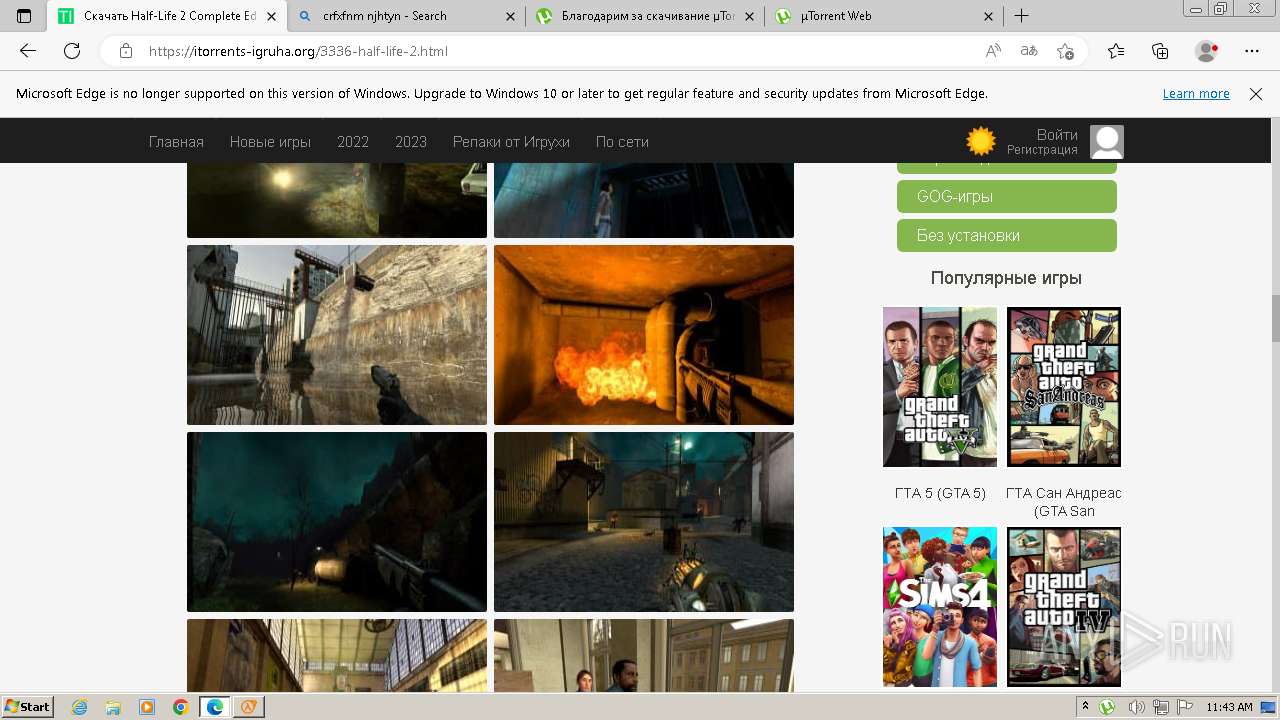1280x720 pixels.
Task: Open Без установки category button
Action: pyautogui.click(x=1007, y=236)
